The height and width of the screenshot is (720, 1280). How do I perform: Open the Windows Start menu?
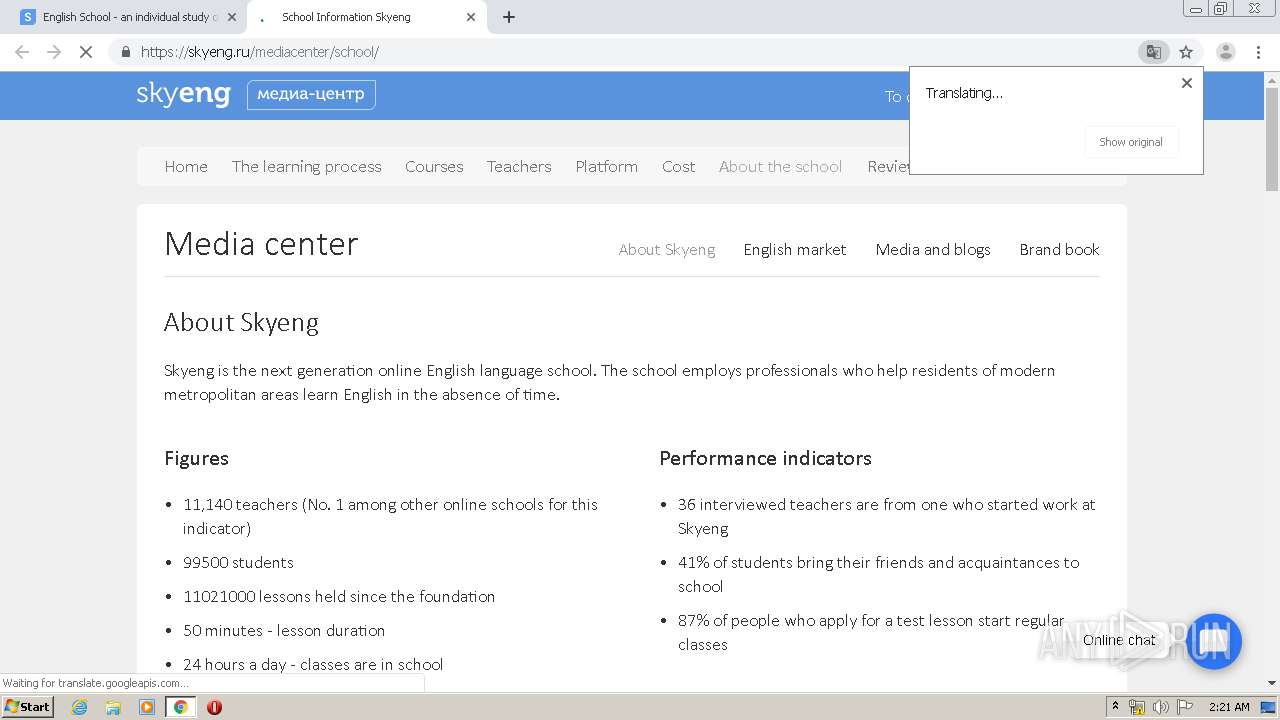click(28, 707)
